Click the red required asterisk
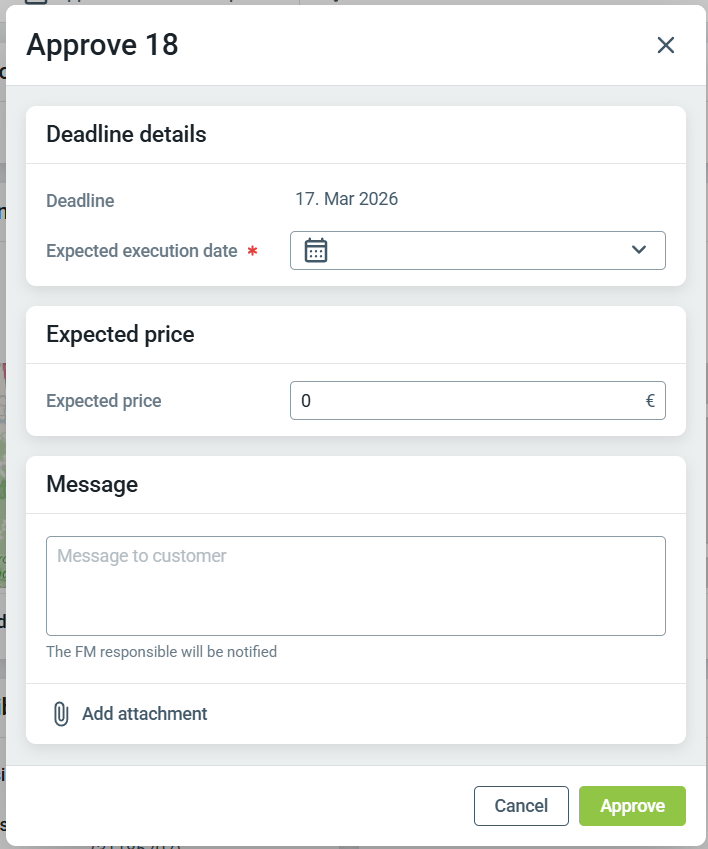 [252, 252]
